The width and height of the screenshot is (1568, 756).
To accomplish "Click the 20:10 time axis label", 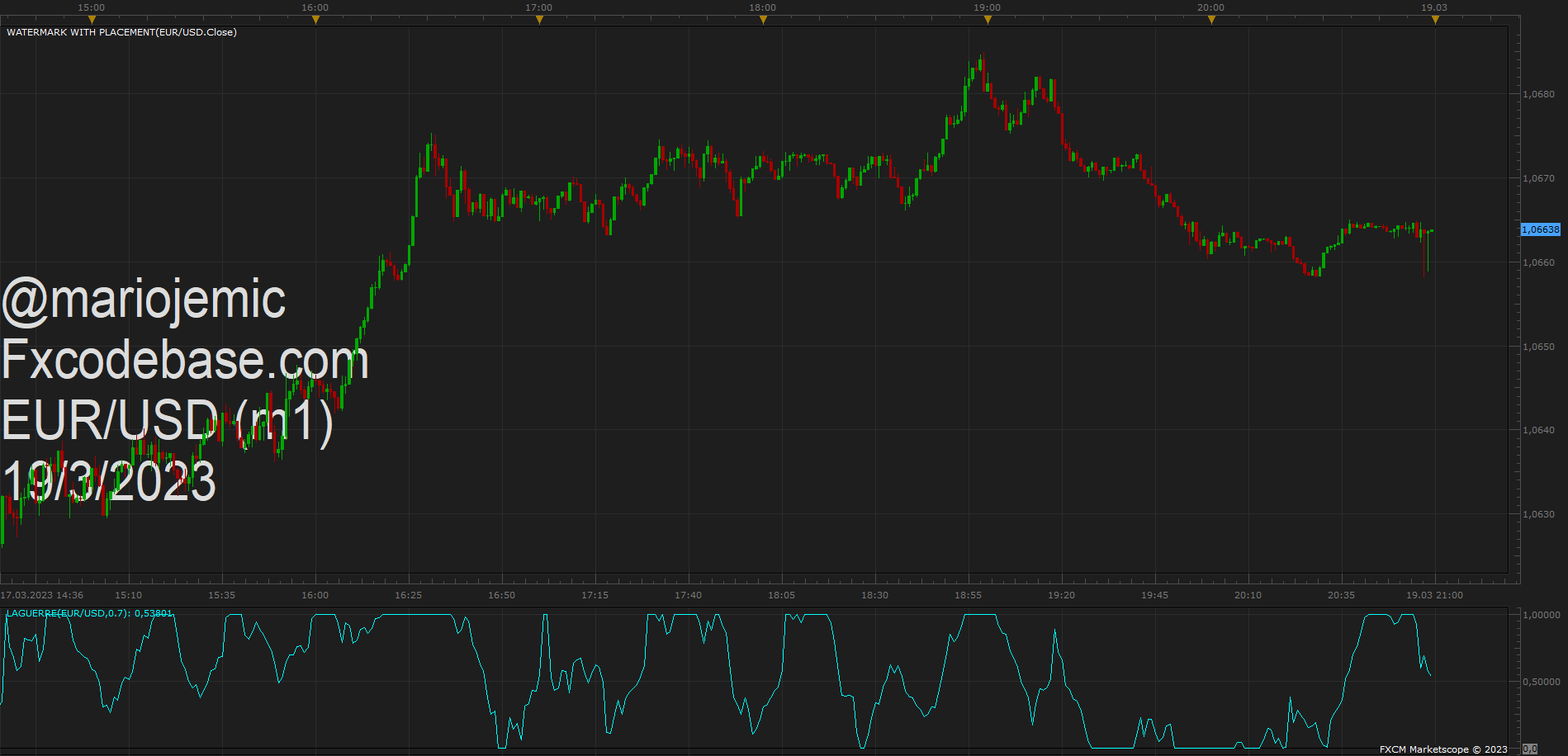I will (1248, 595).
